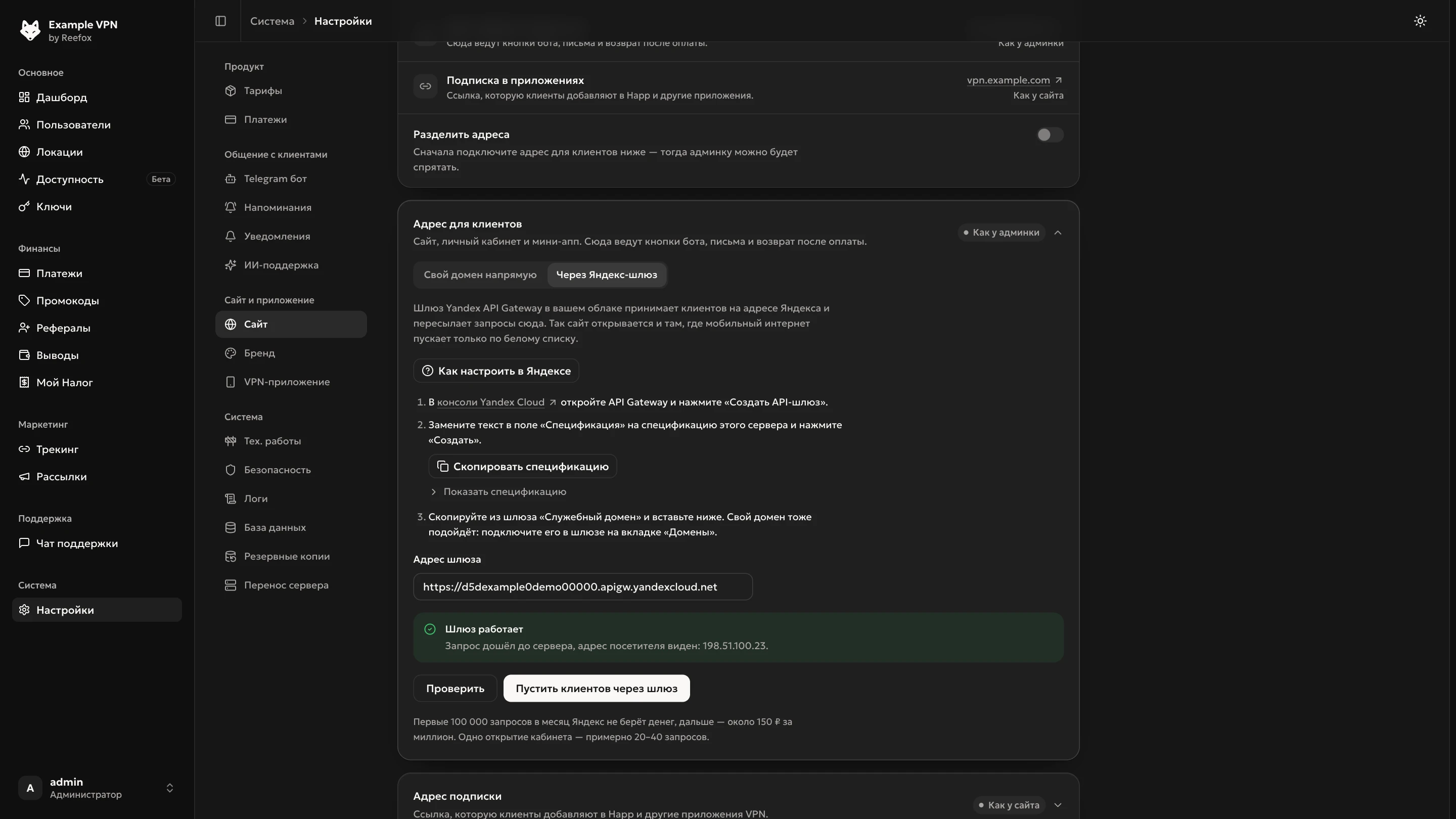1456x819 pixels.
Task: Open Telegram бот settings
Action: click(291, 178)
